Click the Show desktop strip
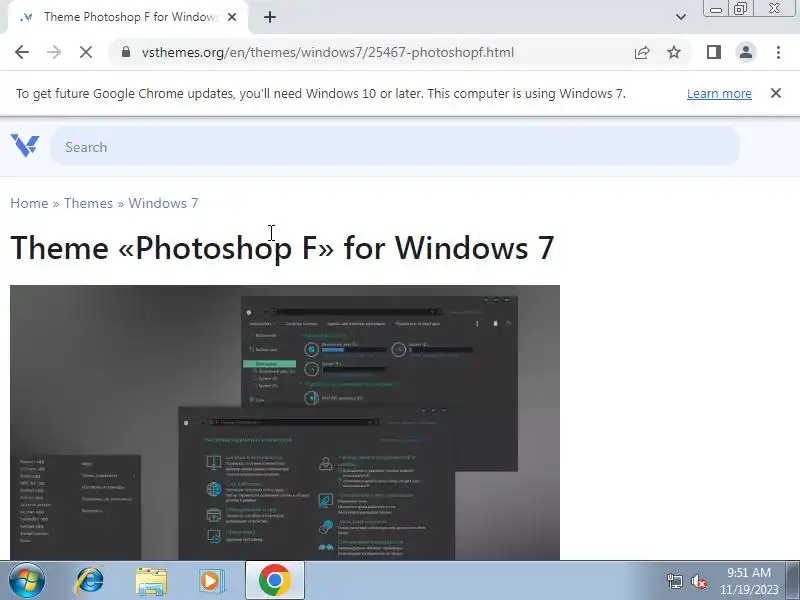 tap(793, 581)
